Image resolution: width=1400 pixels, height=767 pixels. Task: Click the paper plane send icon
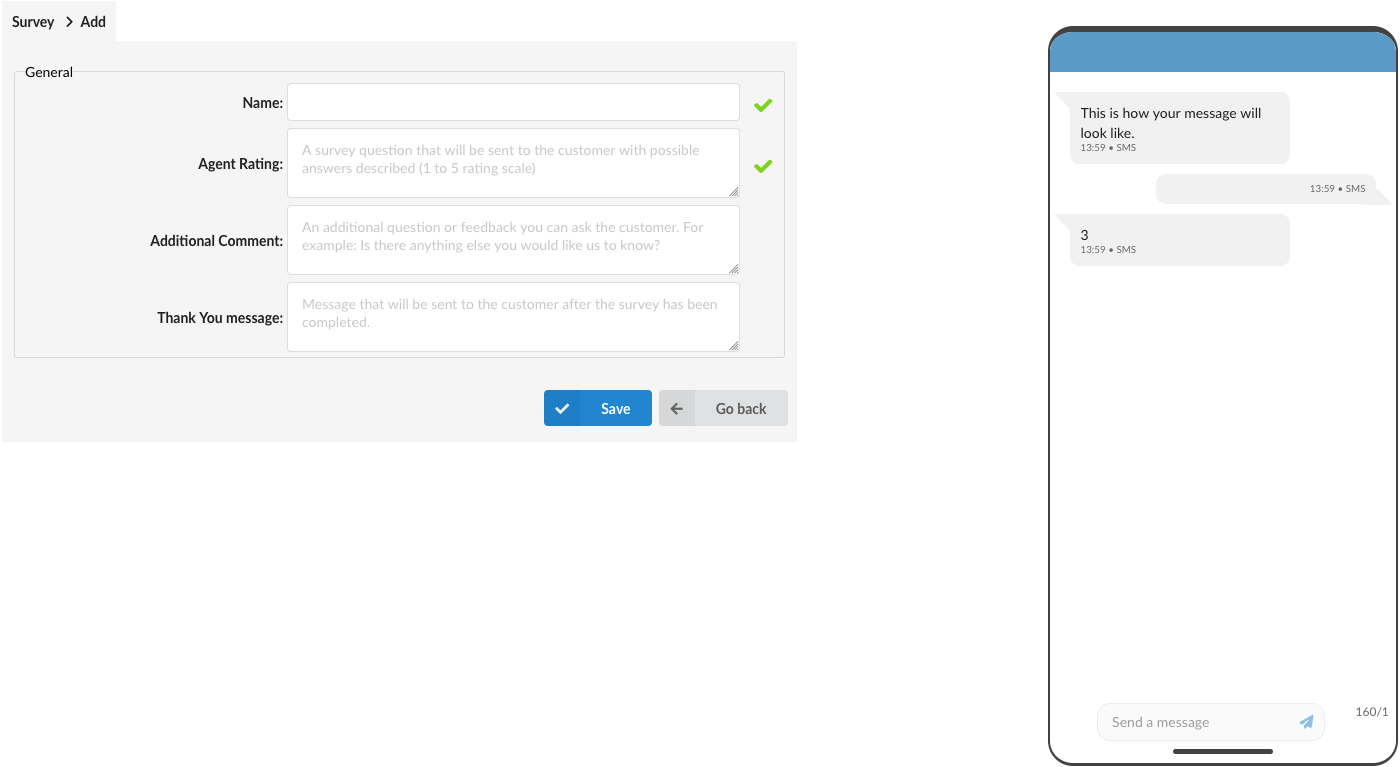(1306, 722)
